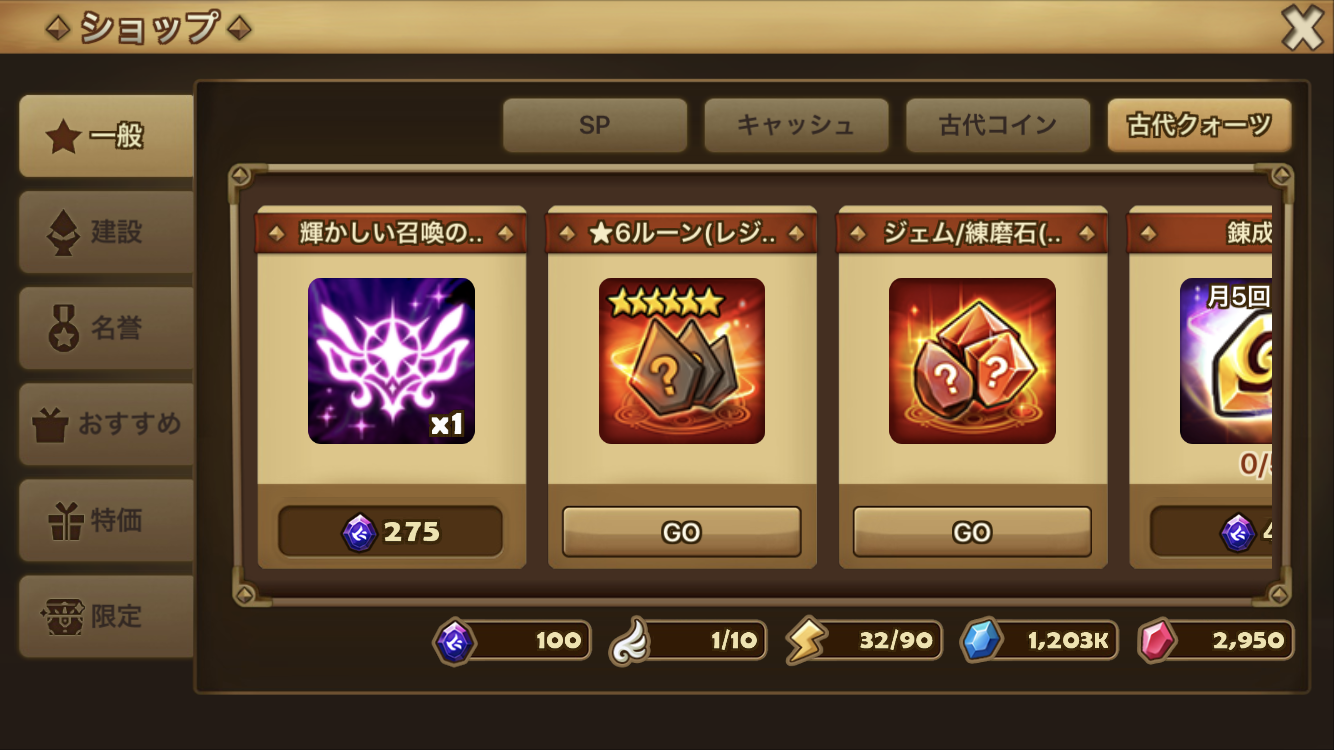Tap the lightning energy icon

coord(805,641)
